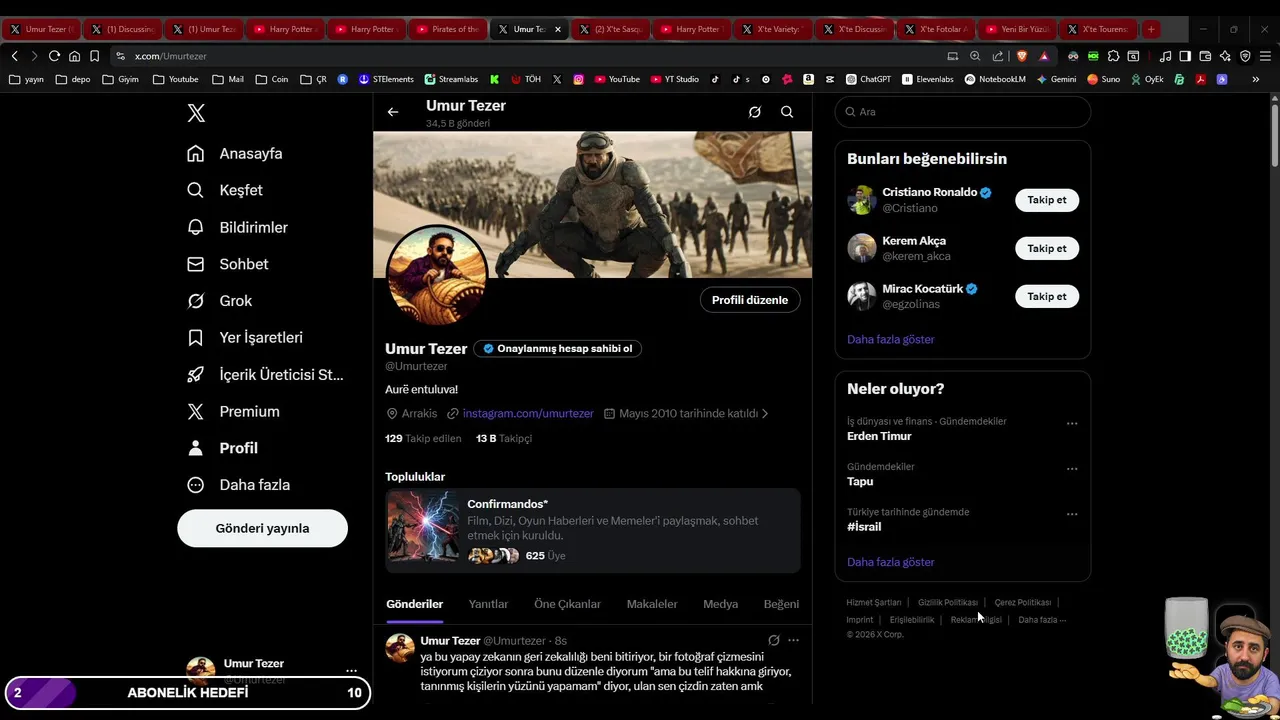Screen dimensions: 1280x720
Task: Click Onaylanmış hesap sahibi ol badge
Action: click(x=558, y=349)
